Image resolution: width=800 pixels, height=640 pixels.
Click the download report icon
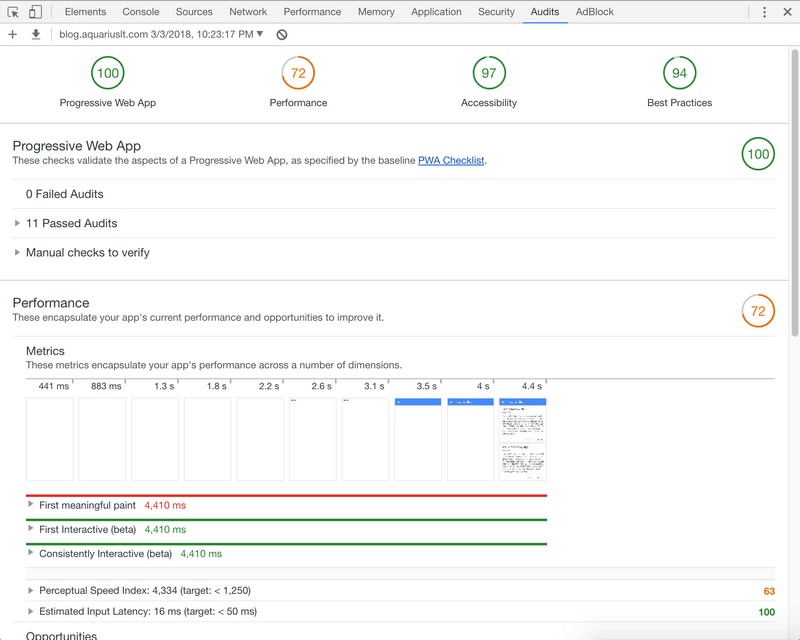36,34
